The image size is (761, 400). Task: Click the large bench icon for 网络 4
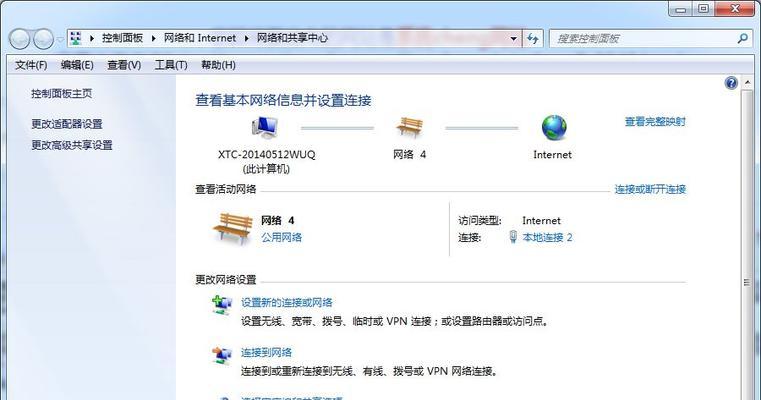pyautogui.click(x=232, y=228)
